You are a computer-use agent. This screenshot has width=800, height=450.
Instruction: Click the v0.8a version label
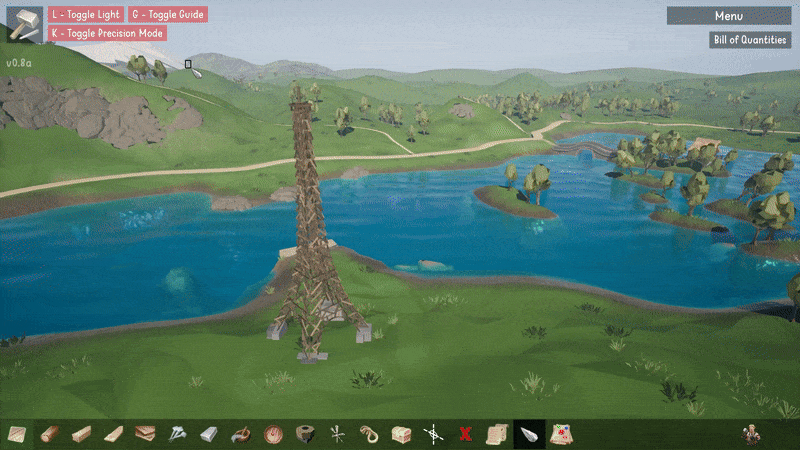tap(19, 63)
